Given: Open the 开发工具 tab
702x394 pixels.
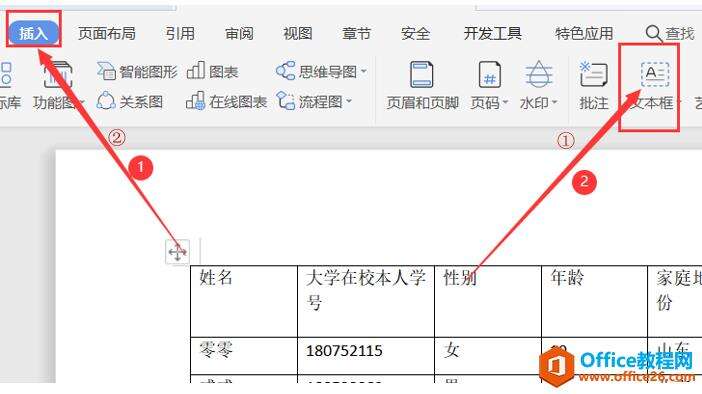Looking at the screenshot, I should 492,34.
